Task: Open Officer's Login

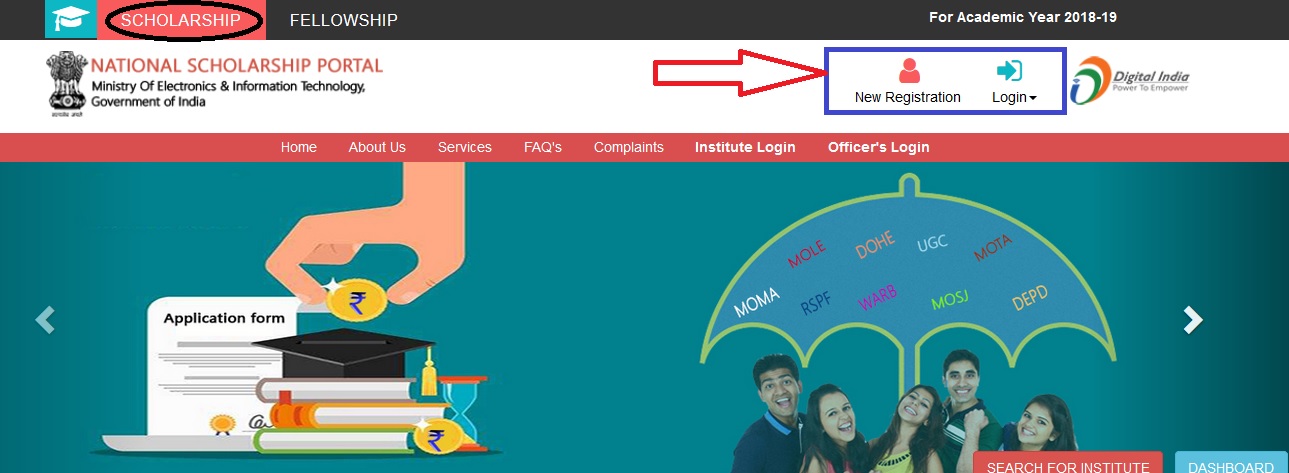Action: [879, 147]
